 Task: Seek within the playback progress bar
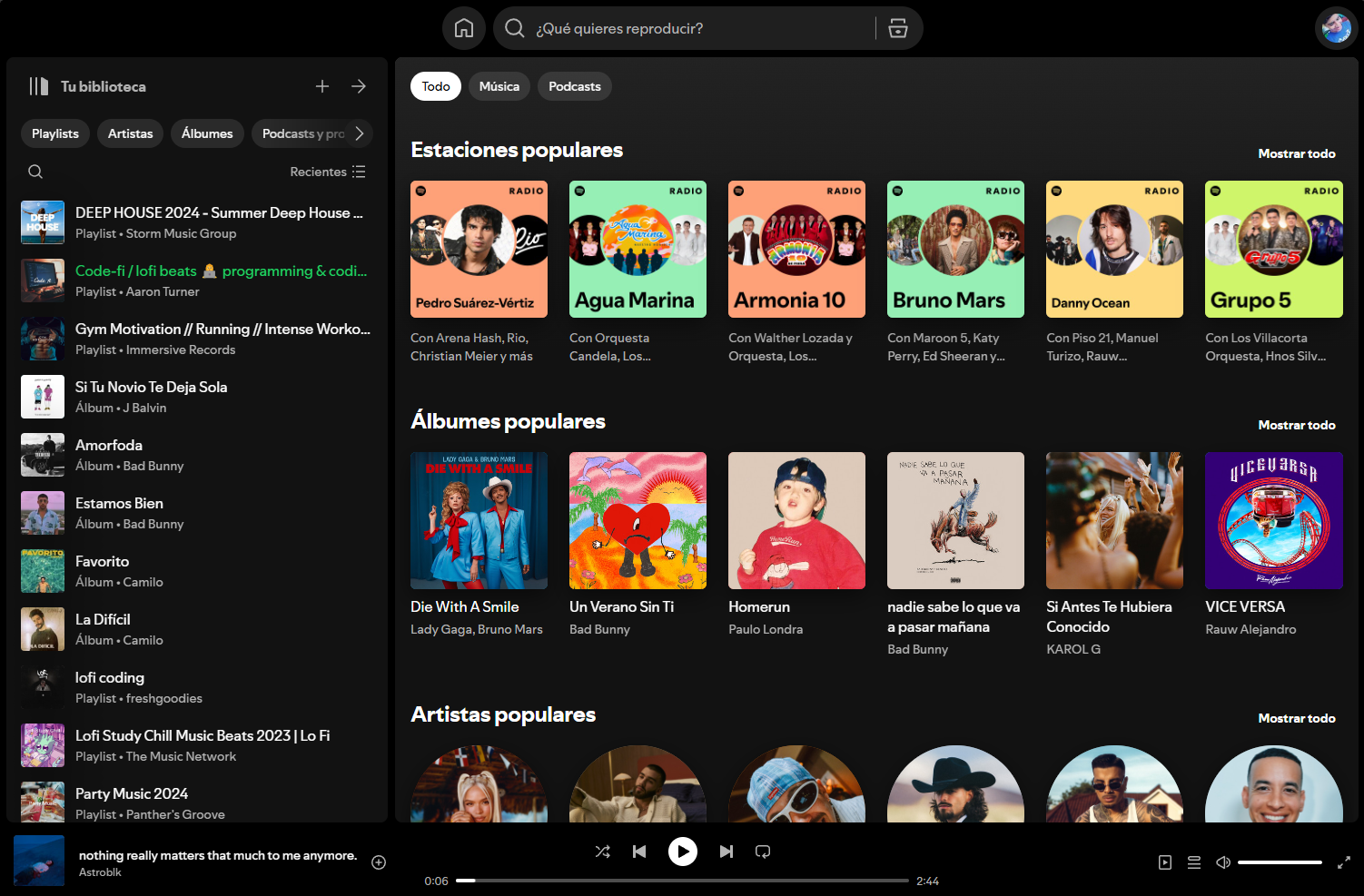pos(681,880)
